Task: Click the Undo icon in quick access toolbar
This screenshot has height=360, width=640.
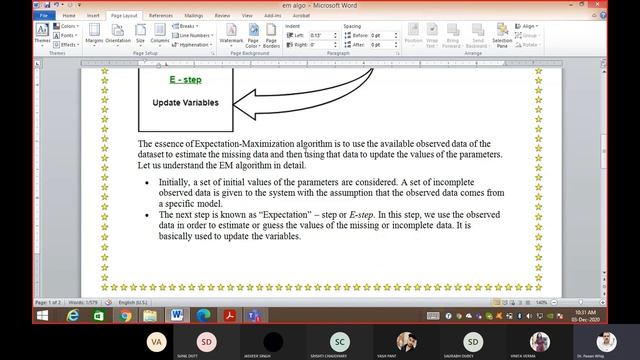Action: (56, 5)
